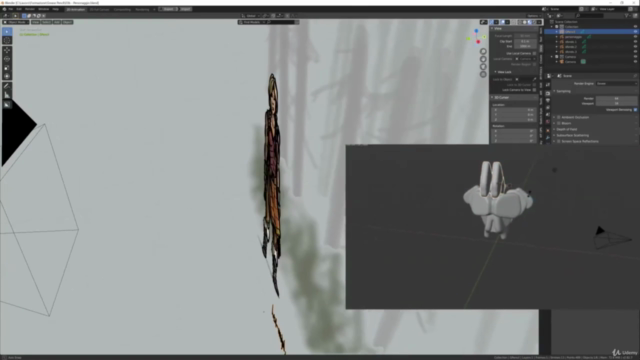
Task: Click the viewport pan hand gizmo
Action: 483,59
